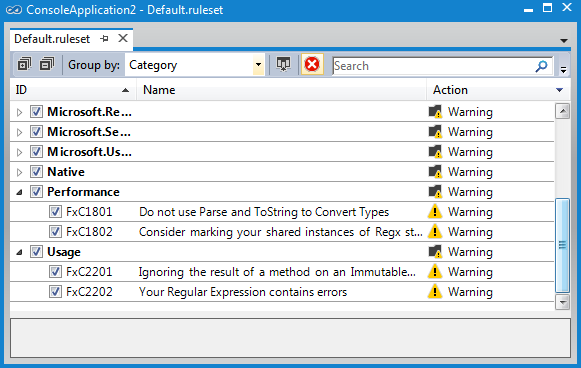Disable rule FxC2201 checkbox
The width and height of the screenshot is (581, 368).
[55, 272]
